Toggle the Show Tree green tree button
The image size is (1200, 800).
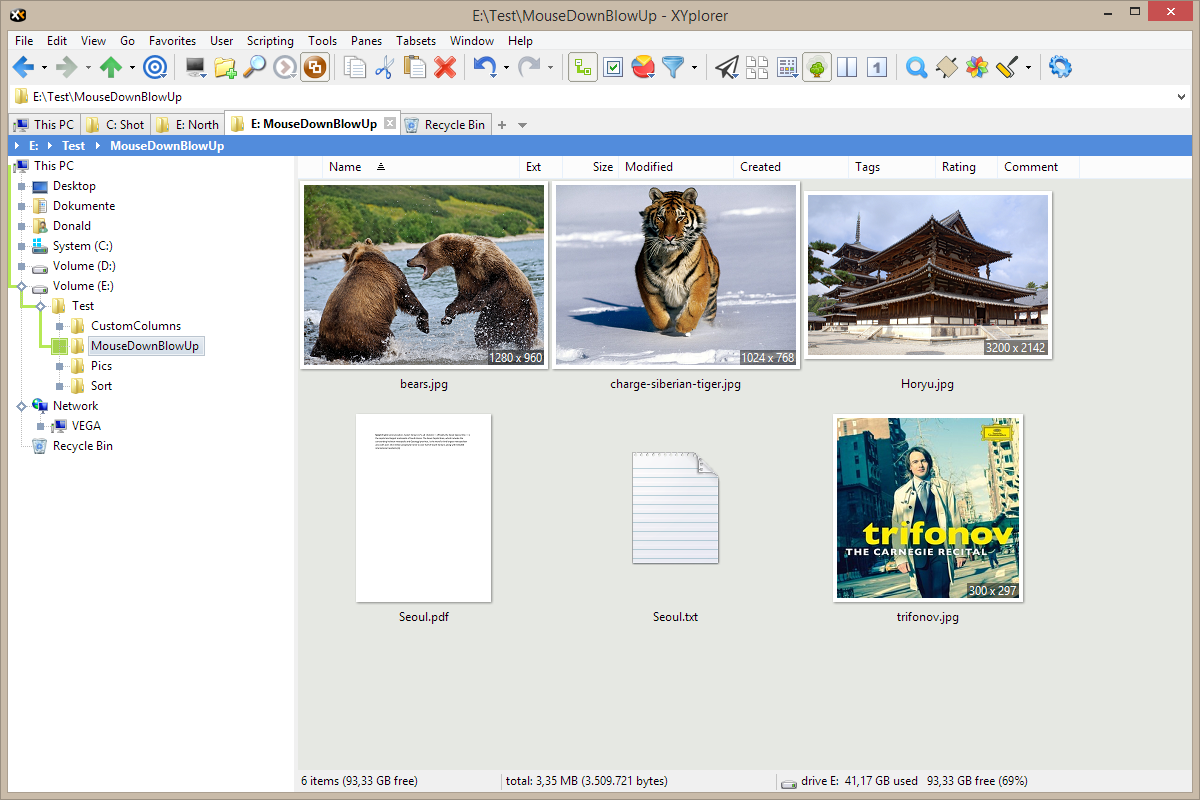tap(817, 68)
